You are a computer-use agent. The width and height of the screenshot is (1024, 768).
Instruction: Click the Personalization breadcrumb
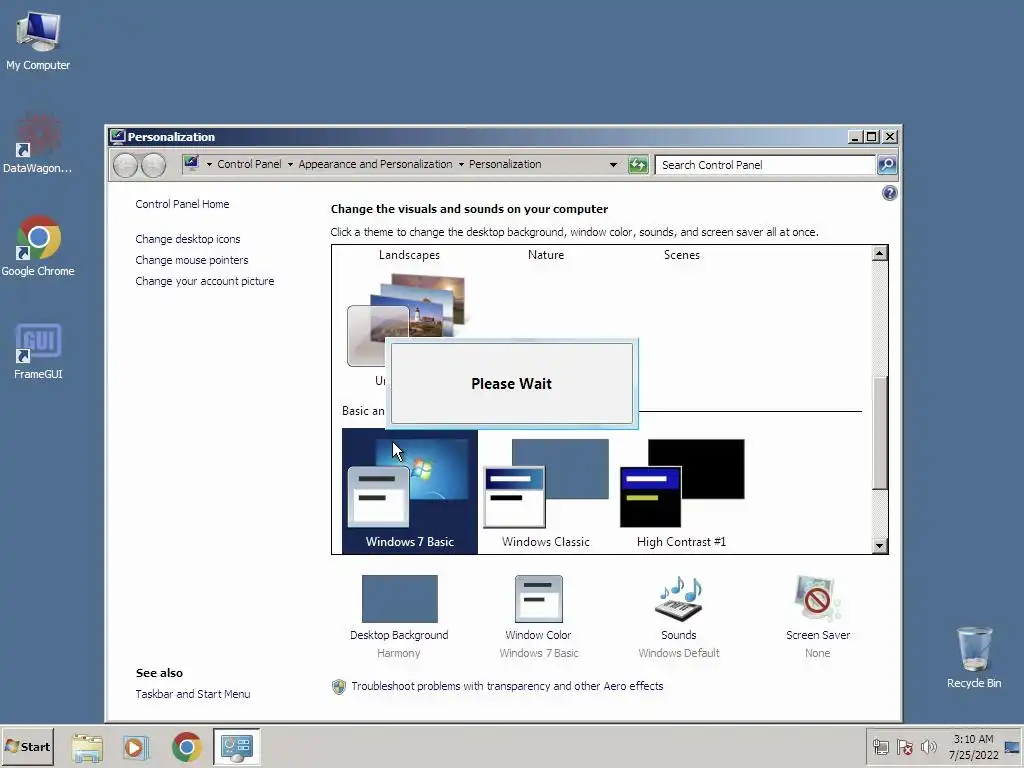click(505, 164)
